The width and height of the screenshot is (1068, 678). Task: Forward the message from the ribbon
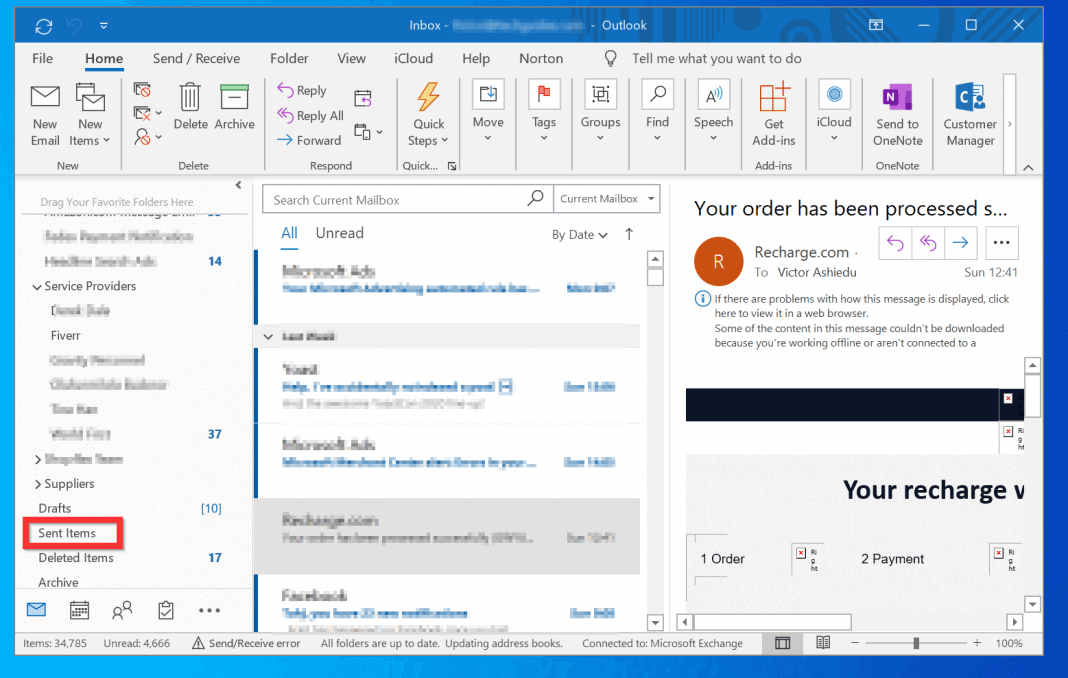[x=309, y=140]
